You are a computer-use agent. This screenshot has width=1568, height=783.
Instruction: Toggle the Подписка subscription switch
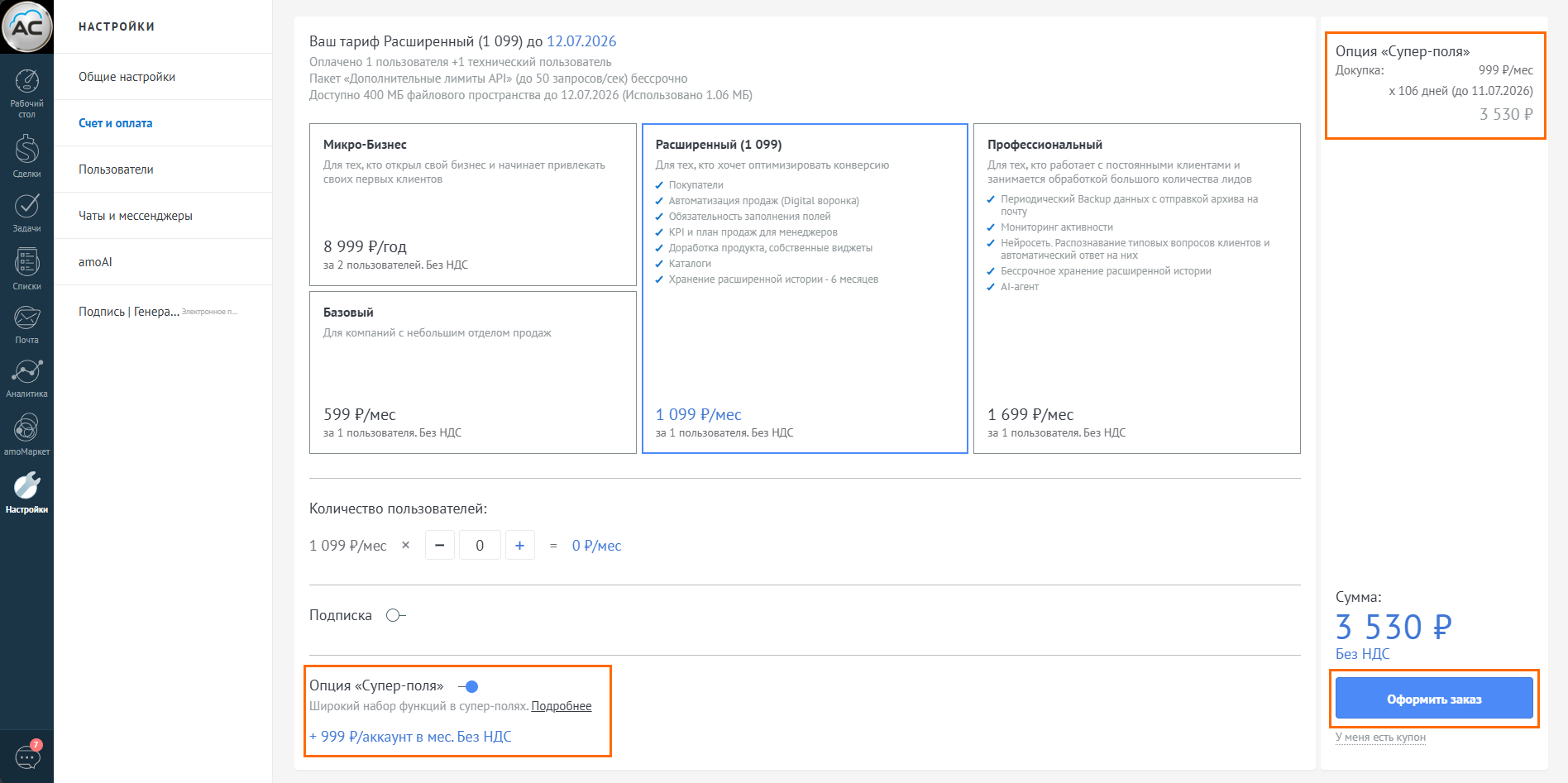[x=395, y=615]
